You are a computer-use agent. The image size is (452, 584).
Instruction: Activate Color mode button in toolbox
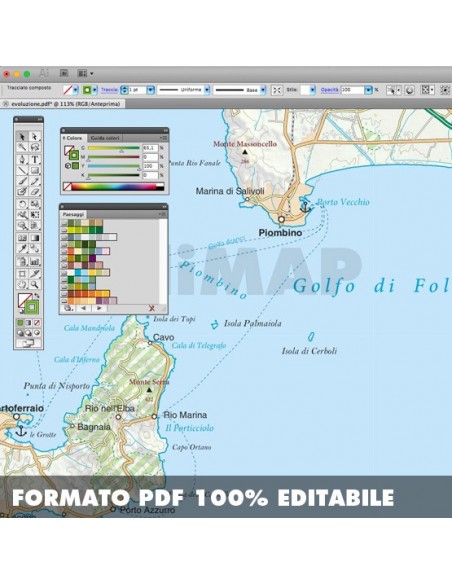(20, 323)
